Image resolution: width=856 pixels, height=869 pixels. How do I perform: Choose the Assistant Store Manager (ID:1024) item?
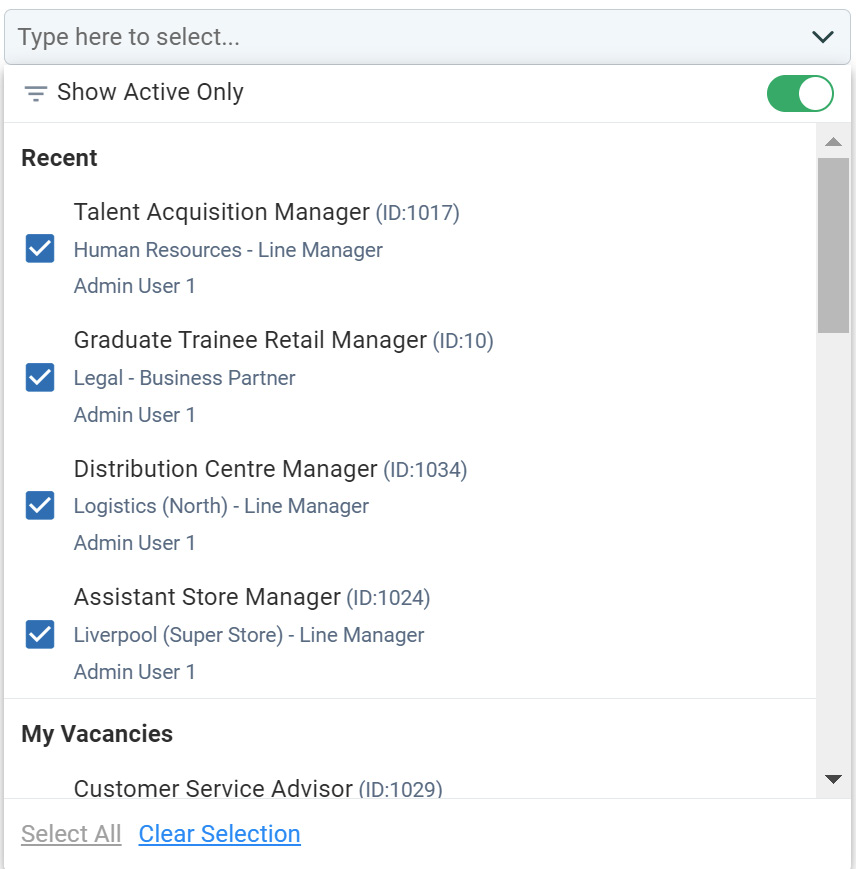(x=252, y=597)
